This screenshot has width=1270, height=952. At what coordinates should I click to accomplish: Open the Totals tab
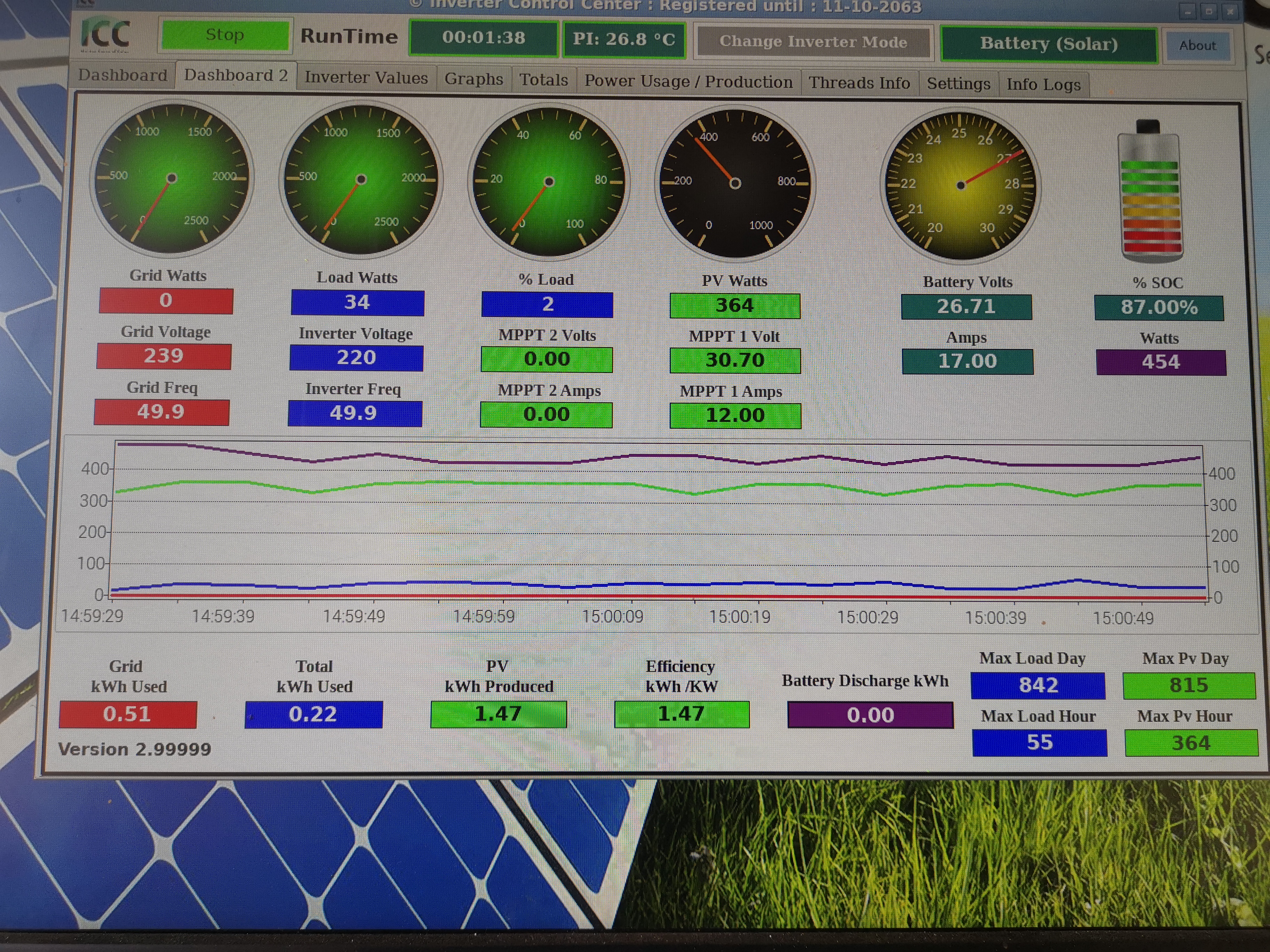coord(543,80)
